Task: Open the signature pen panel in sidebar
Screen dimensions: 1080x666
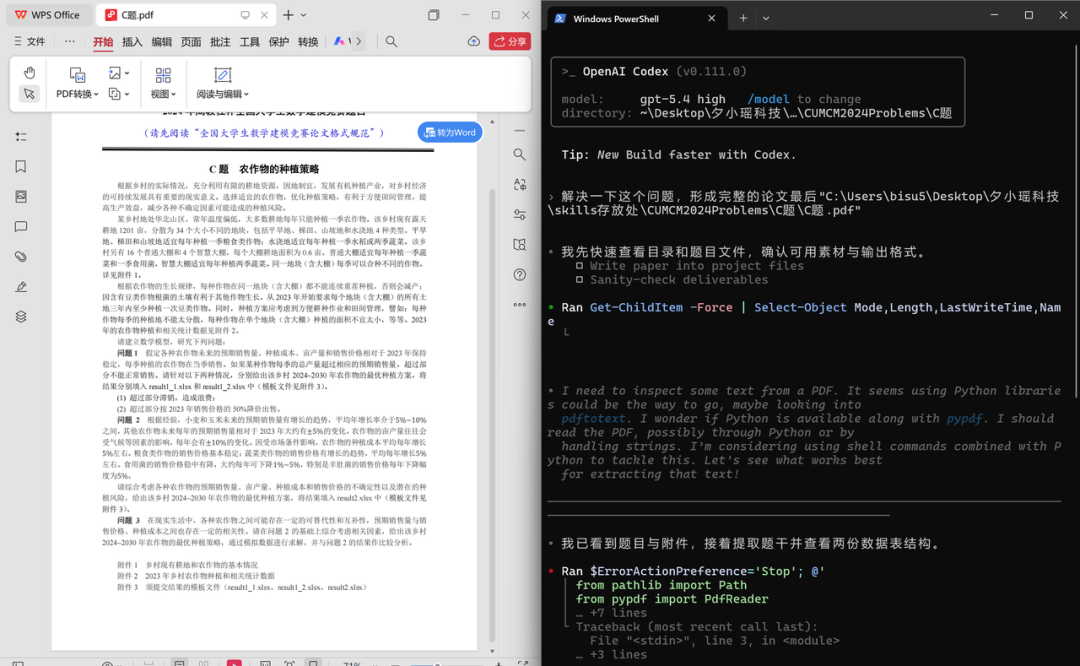Action: pyautogui.click(x=21, y=287)
